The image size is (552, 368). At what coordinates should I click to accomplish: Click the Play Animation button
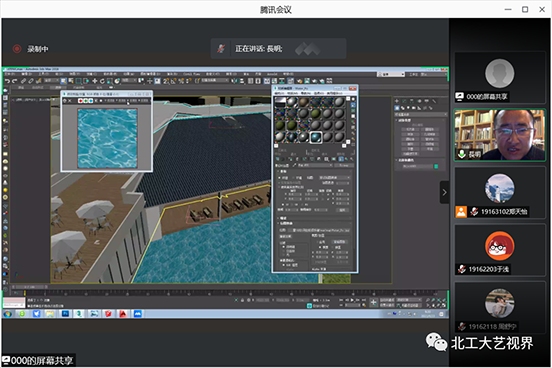(x=352, y=300)
